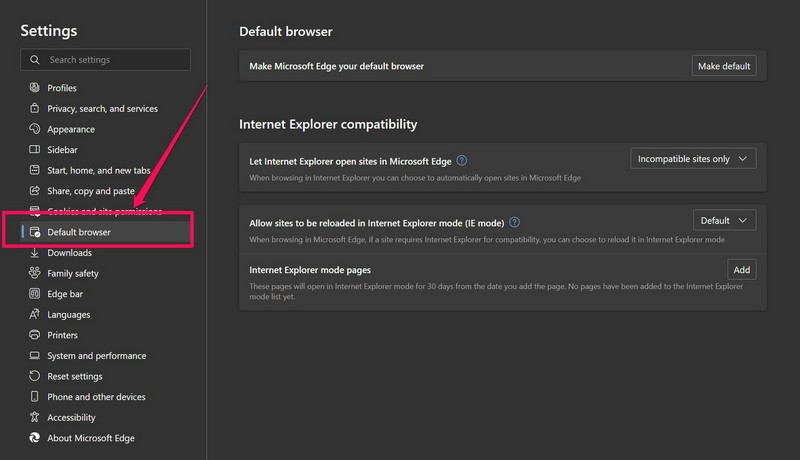
Task: Click the Default browser icon
Action: tap(34, 232)
